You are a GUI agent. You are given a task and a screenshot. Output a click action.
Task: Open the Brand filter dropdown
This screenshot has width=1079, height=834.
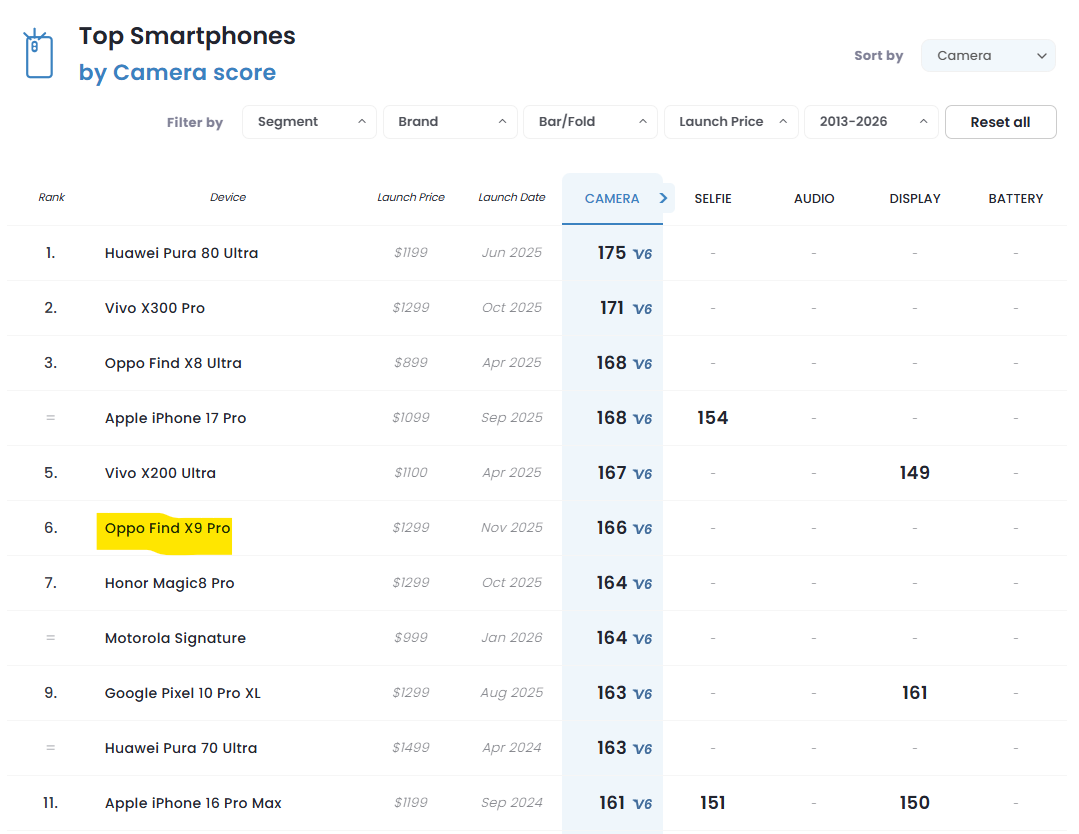pos(450,122)
